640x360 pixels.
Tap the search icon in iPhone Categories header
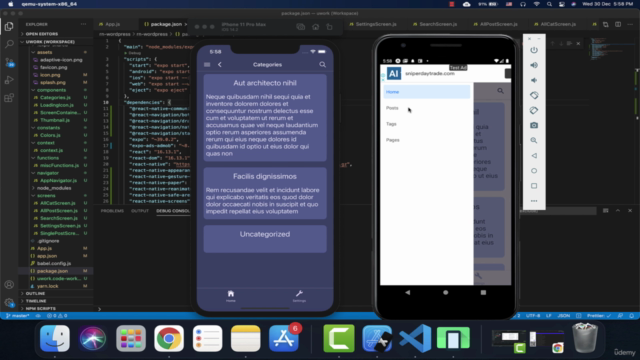(322, 64)
